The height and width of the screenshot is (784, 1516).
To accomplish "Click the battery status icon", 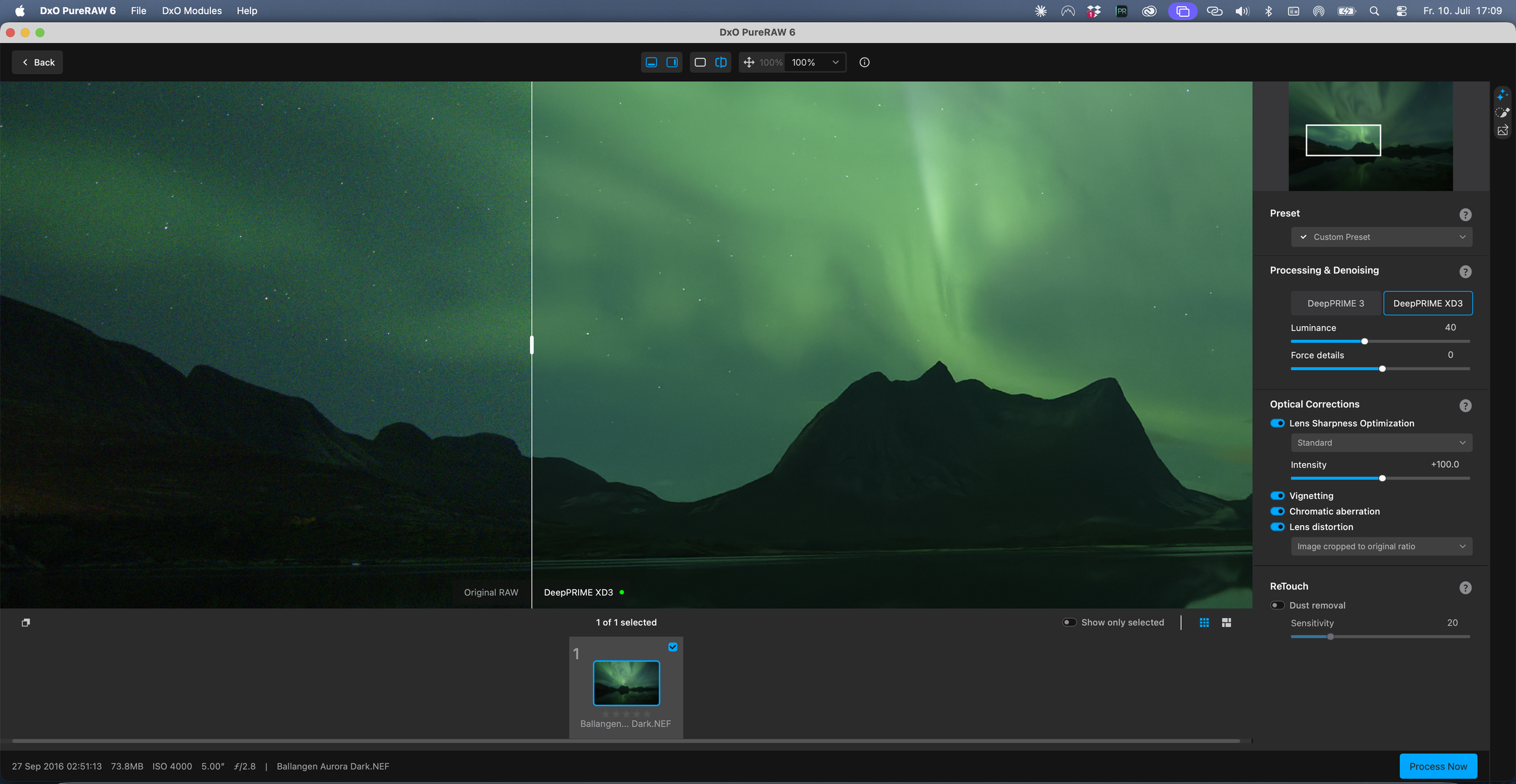I will pyautogui.click(x=1346, y=11).
